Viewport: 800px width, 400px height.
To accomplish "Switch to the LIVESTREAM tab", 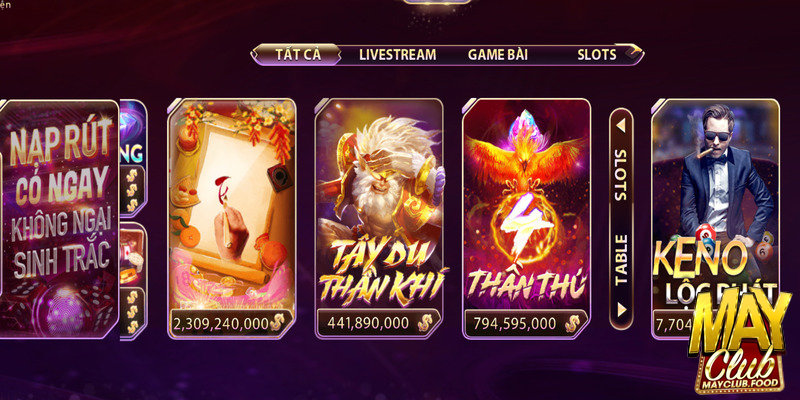I will click(397, 55).
